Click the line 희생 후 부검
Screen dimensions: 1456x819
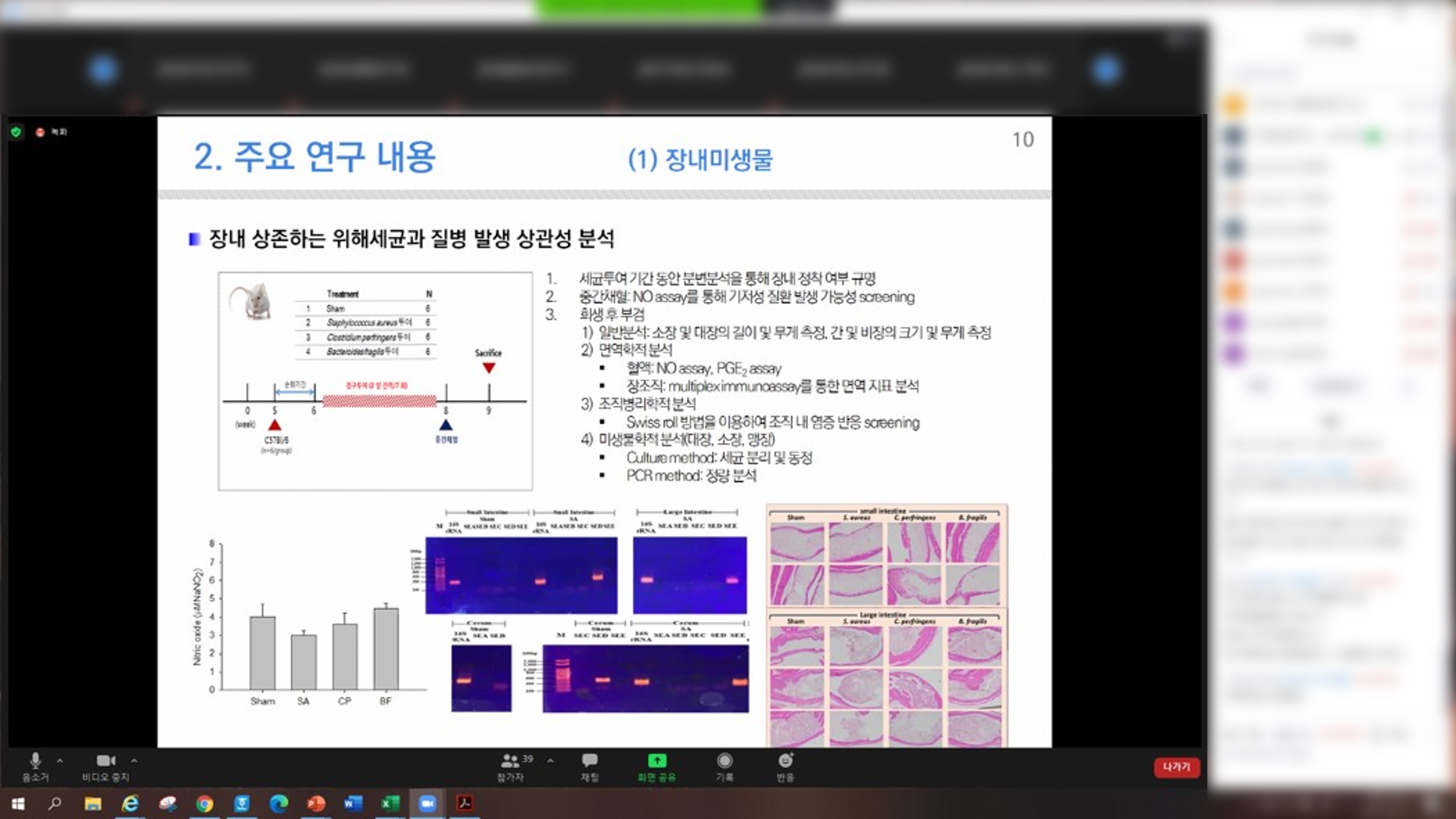click(612, 315)
